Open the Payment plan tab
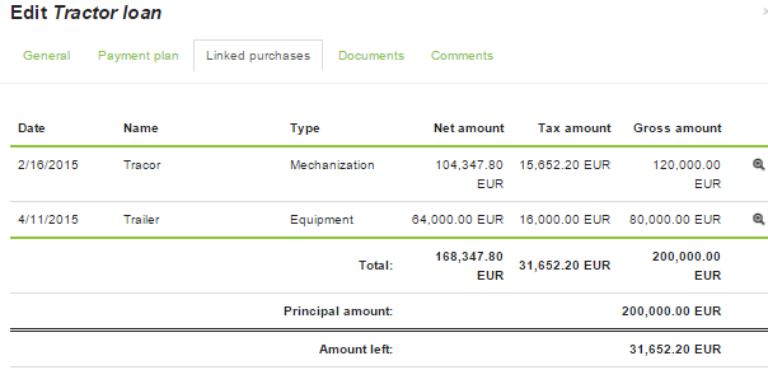The width and height of the screenshot is (768, 384). (138, 55)
